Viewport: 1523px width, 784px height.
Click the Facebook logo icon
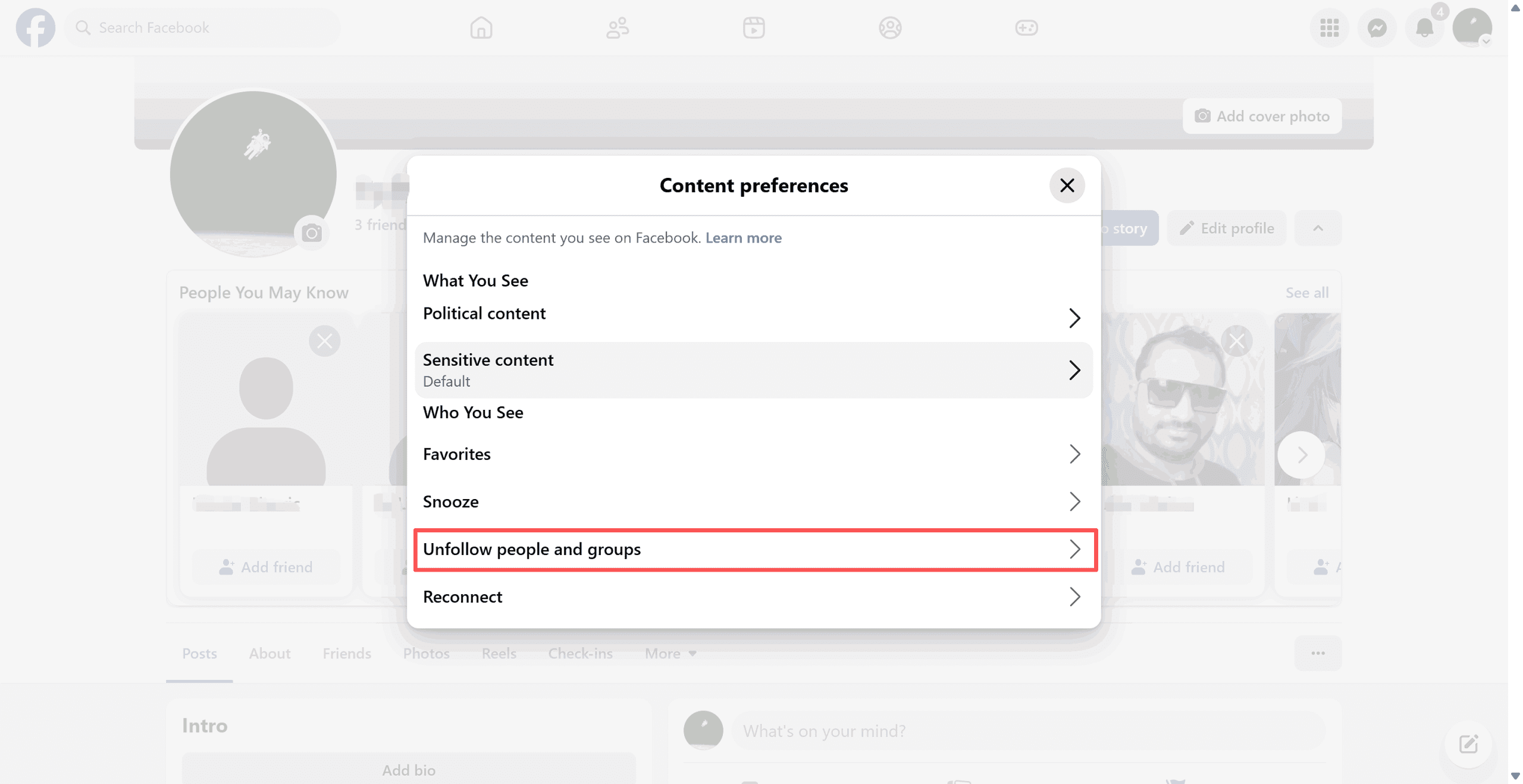coord(36,27)
